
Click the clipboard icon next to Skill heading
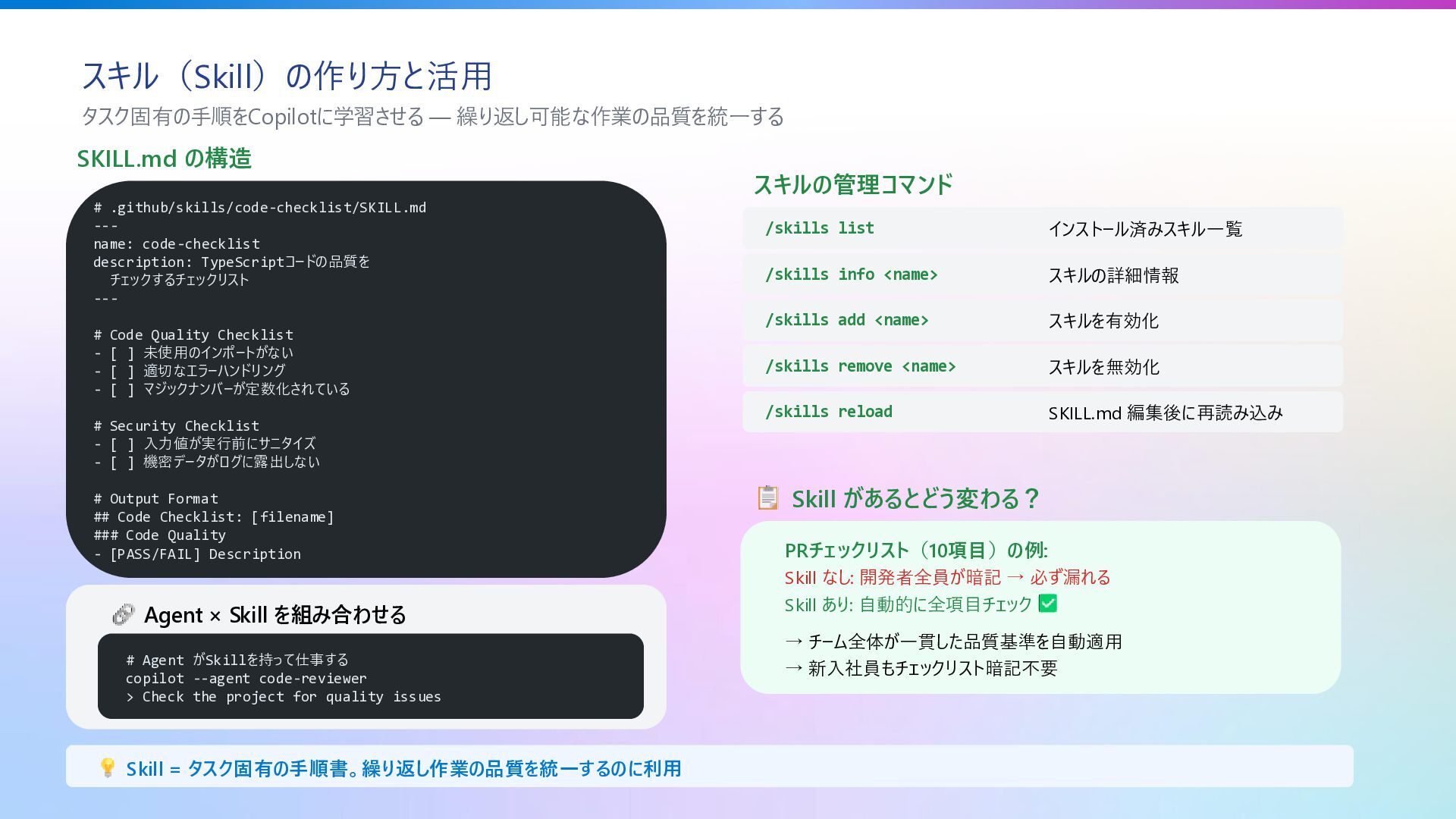coord(767,498)
